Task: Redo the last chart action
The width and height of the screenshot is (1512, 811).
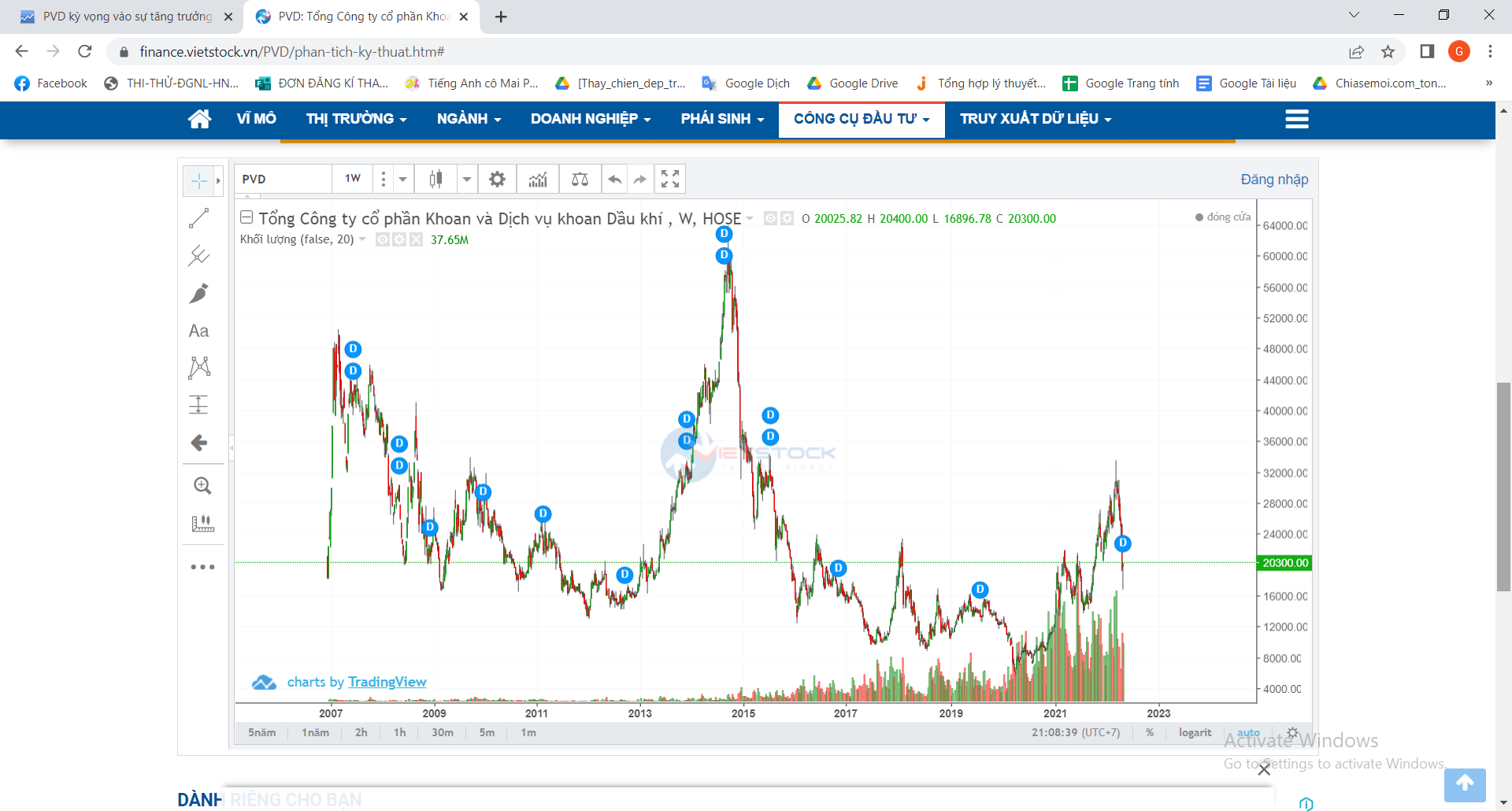Action: coord(640,180)
